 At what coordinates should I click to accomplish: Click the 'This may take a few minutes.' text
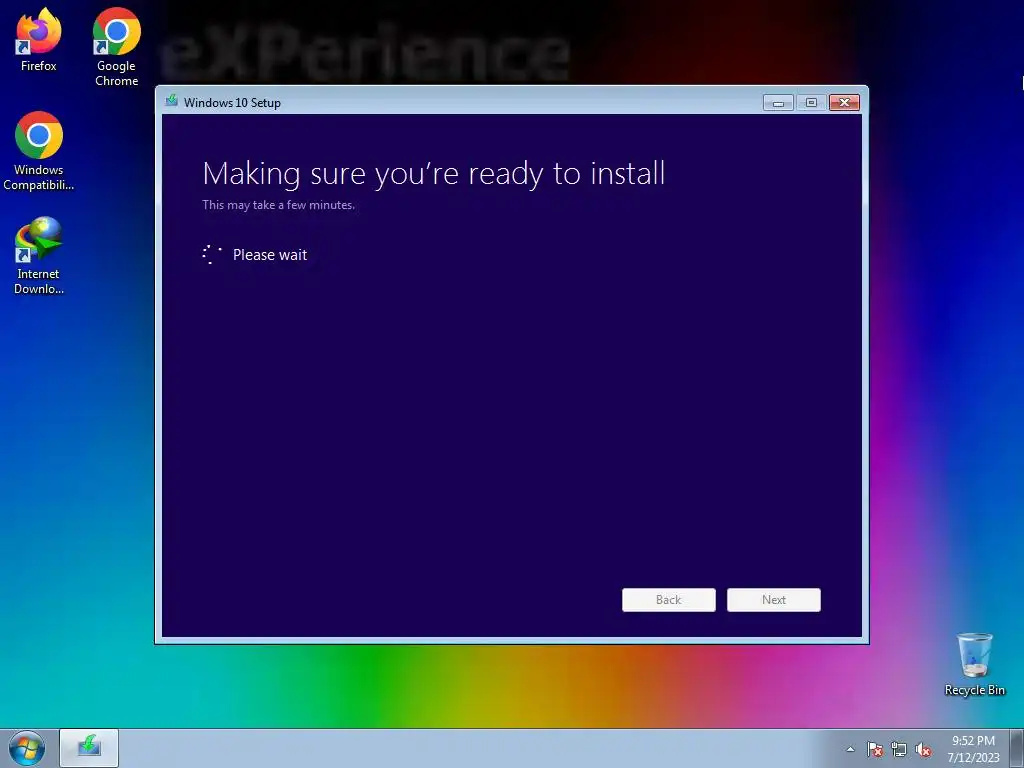coord(278,205)
